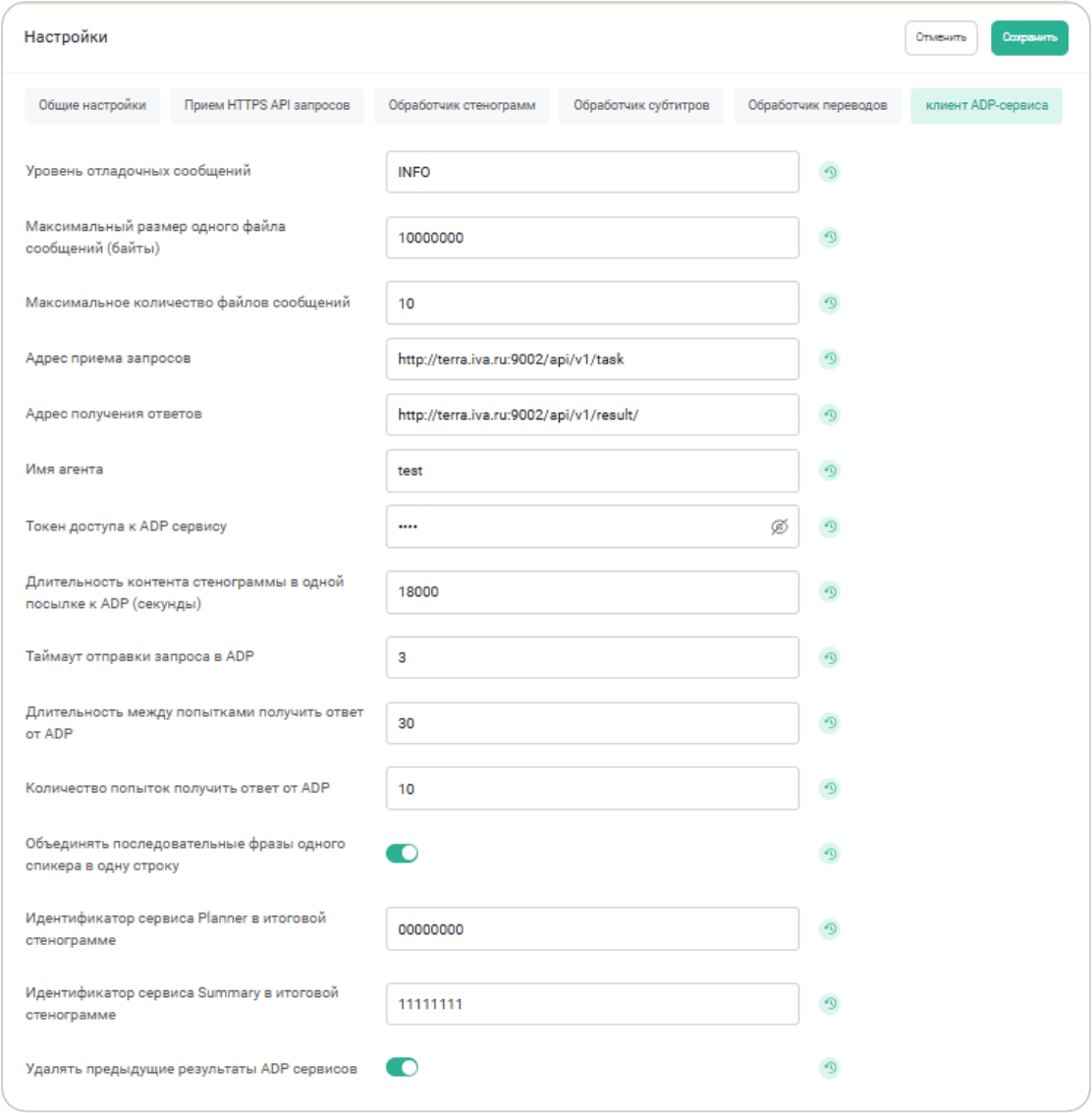Show the hidden ADP access token
Screen dimensions: 1092x1113
779,528
